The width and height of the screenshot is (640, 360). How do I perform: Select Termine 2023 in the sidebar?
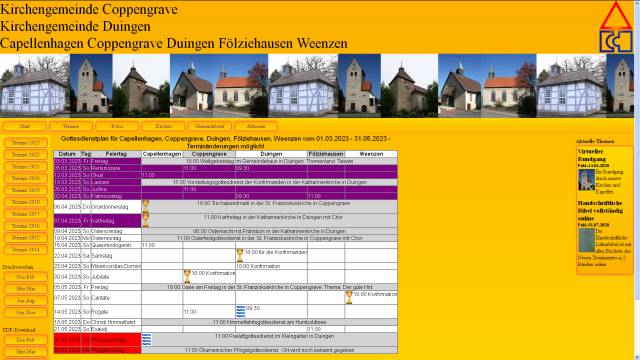[26, 143]
